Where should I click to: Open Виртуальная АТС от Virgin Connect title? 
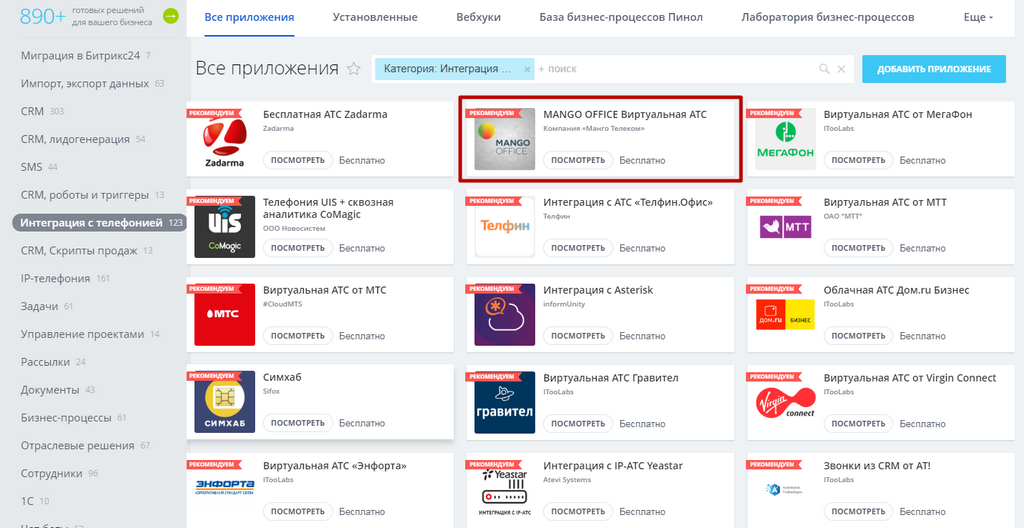pyautogui.click(x=910, y=378)
